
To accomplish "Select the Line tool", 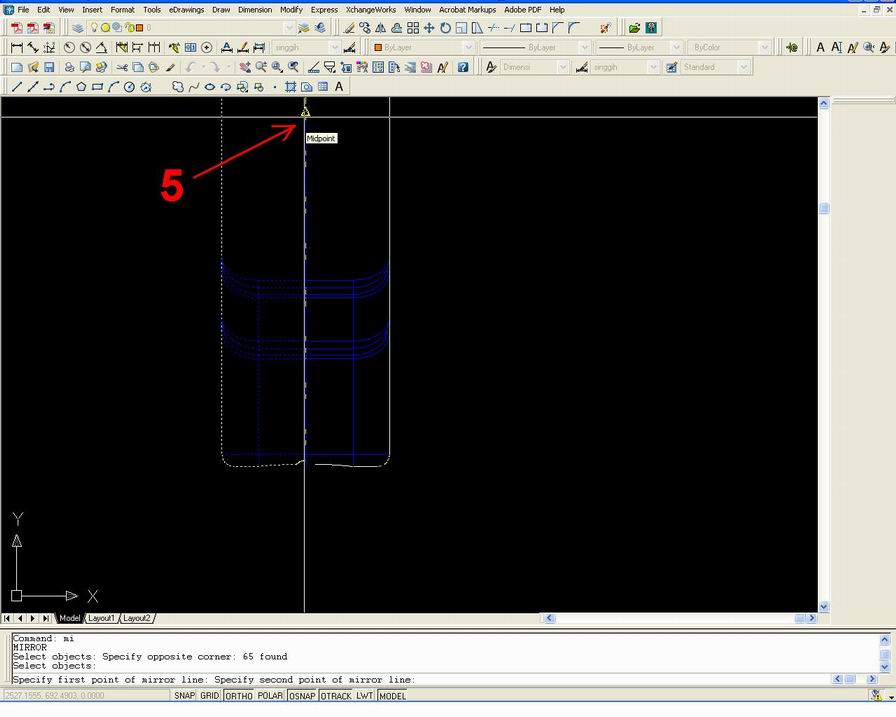I will [x=16, y=87].
